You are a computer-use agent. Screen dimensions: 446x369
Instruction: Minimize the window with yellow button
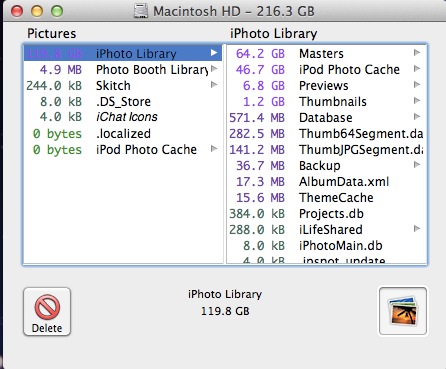[x=37, y=11]
